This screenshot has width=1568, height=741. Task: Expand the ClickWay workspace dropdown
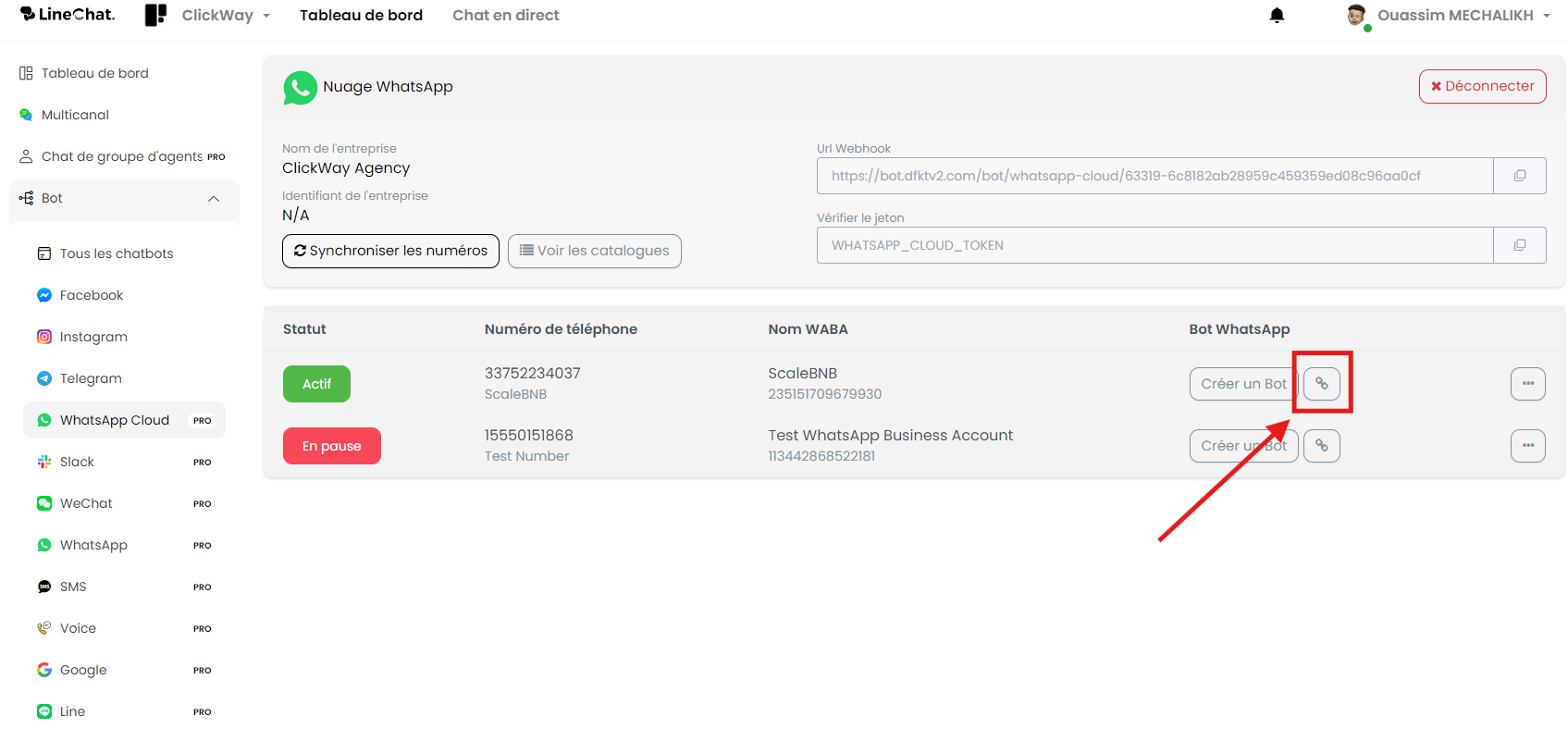tap(226, 15)
